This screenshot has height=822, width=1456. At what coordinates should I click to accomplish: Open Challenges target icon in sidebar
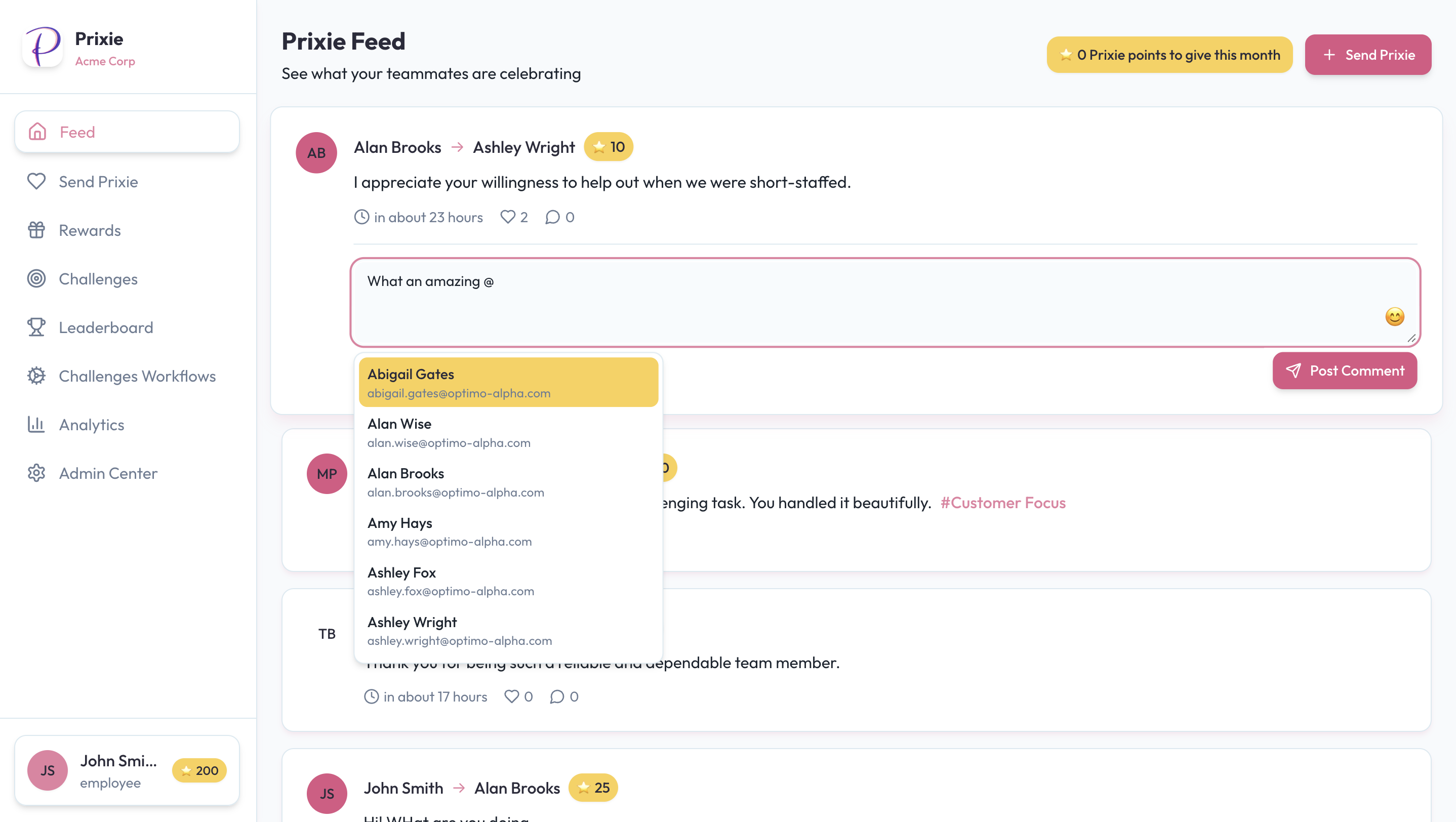coord(37,278)
